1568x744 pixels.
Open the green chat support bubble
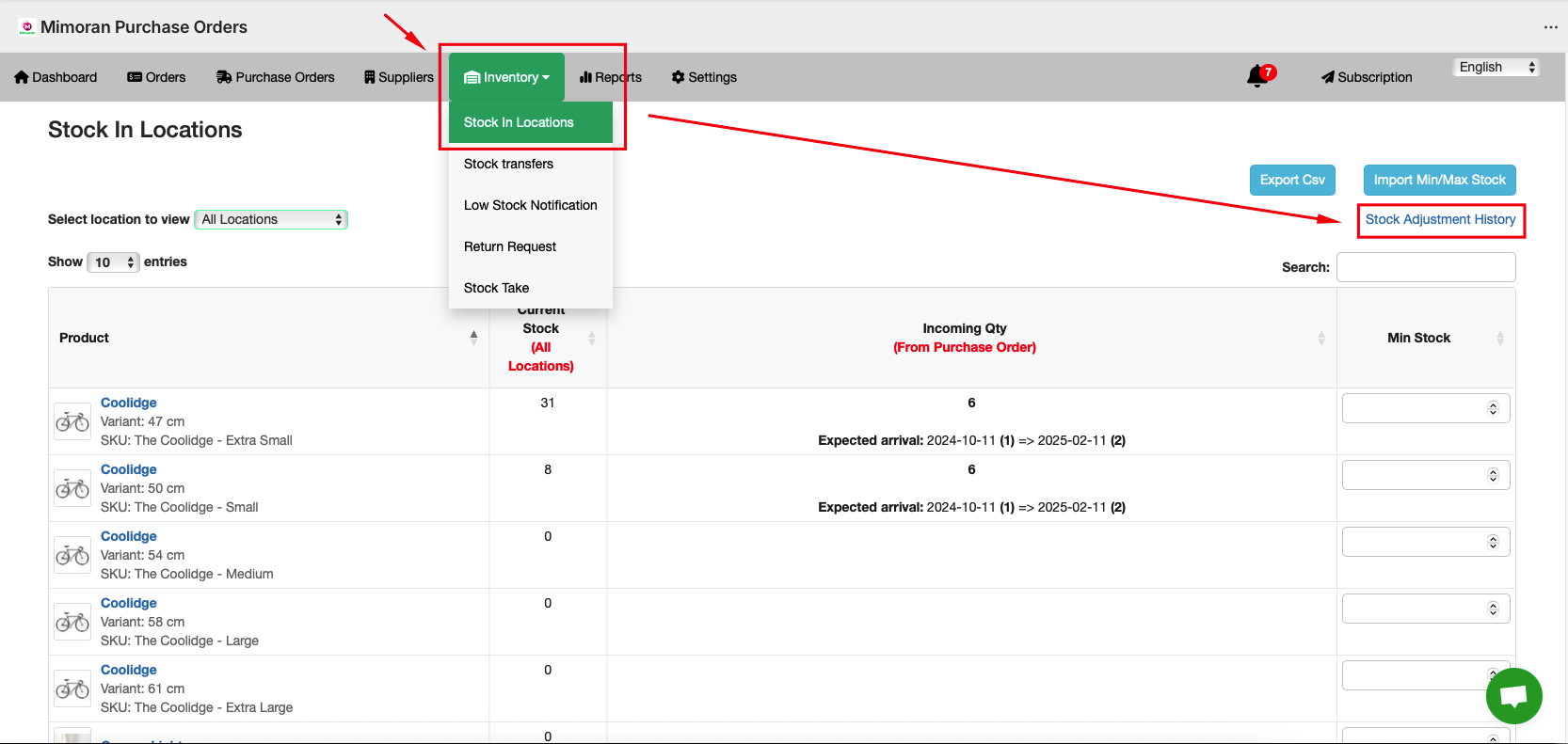[1513, 696]
